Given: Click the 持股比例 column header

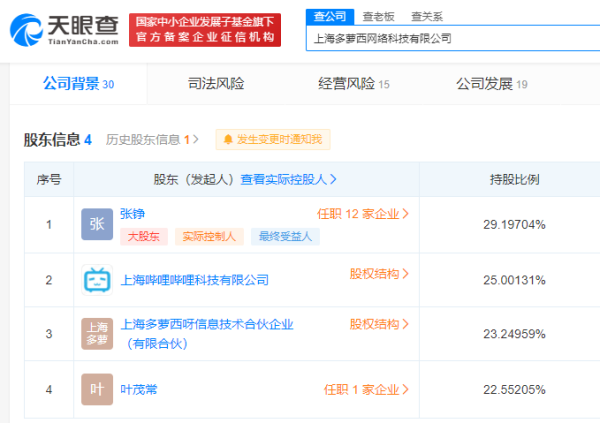Looking at the screenshot, I should (514, 179).
